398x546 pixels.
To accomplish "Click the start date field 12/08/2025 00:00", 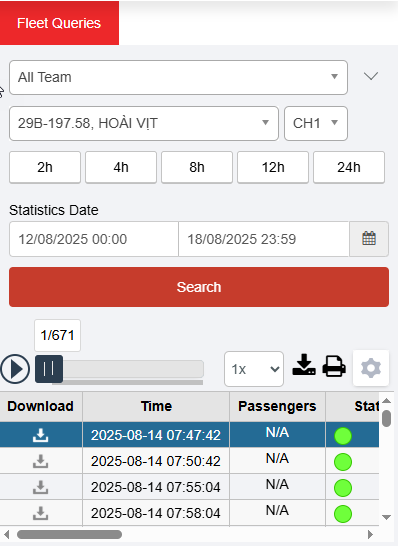I will 94,239.
